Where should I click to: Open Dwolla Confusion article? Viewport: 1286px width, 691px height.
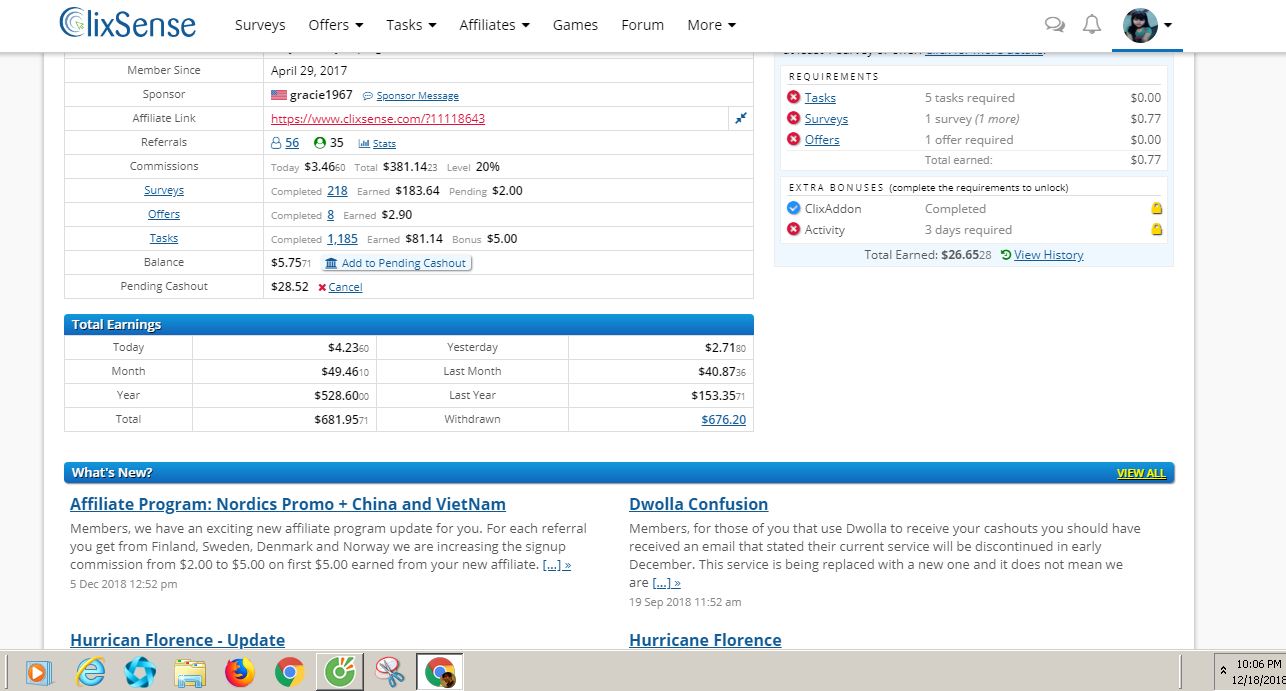699,504
